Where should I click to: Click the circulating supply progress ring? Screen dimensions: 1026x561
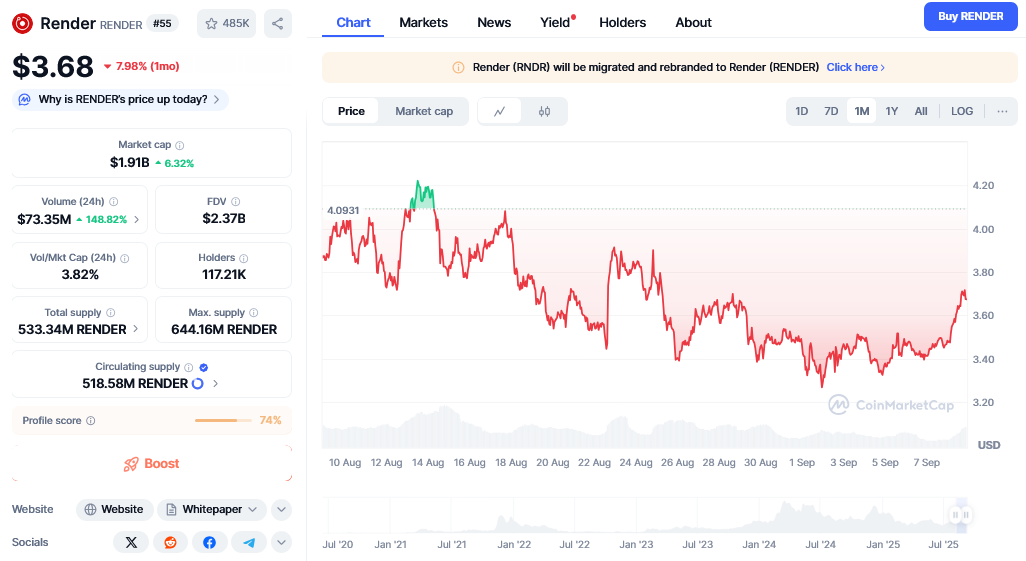point(198,384)
